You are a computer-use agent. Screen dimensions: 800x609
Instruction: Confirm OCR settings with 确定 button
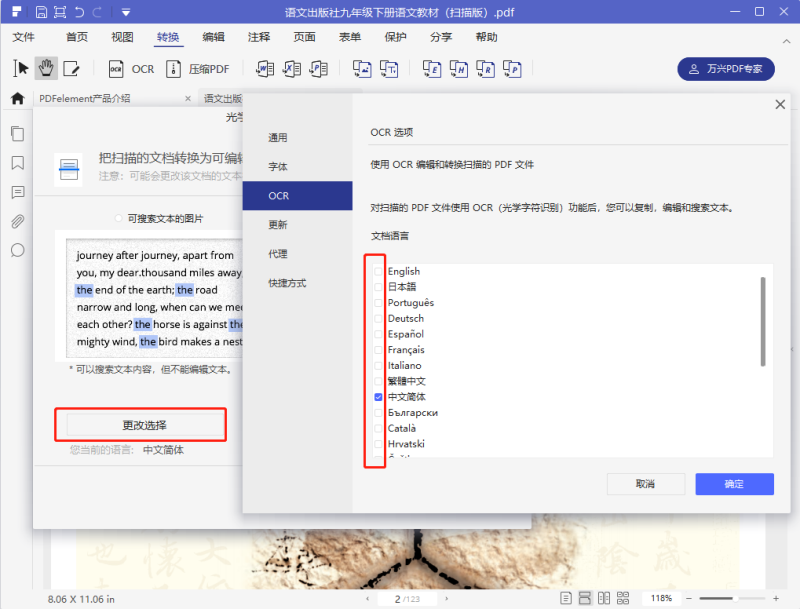tap(734, 483)
